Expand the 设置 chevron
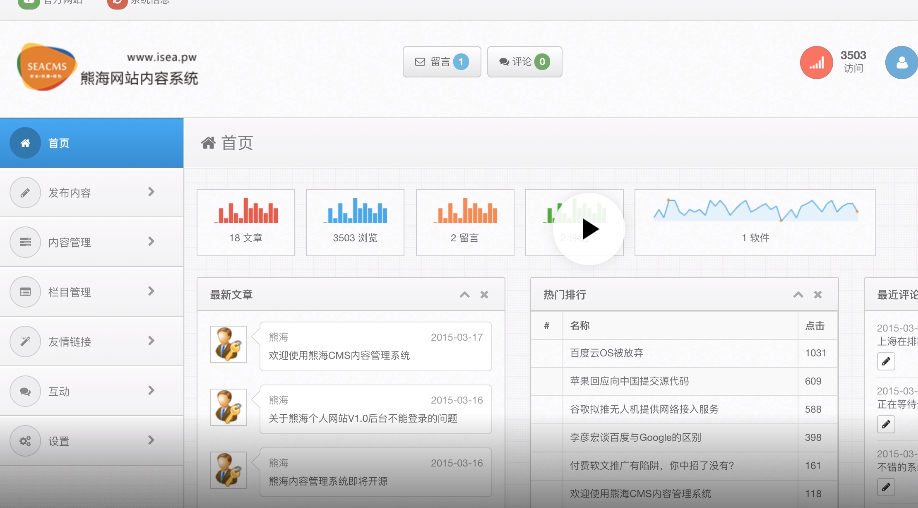The width and height of the screenshot is (918, 508). coord(152,441)
